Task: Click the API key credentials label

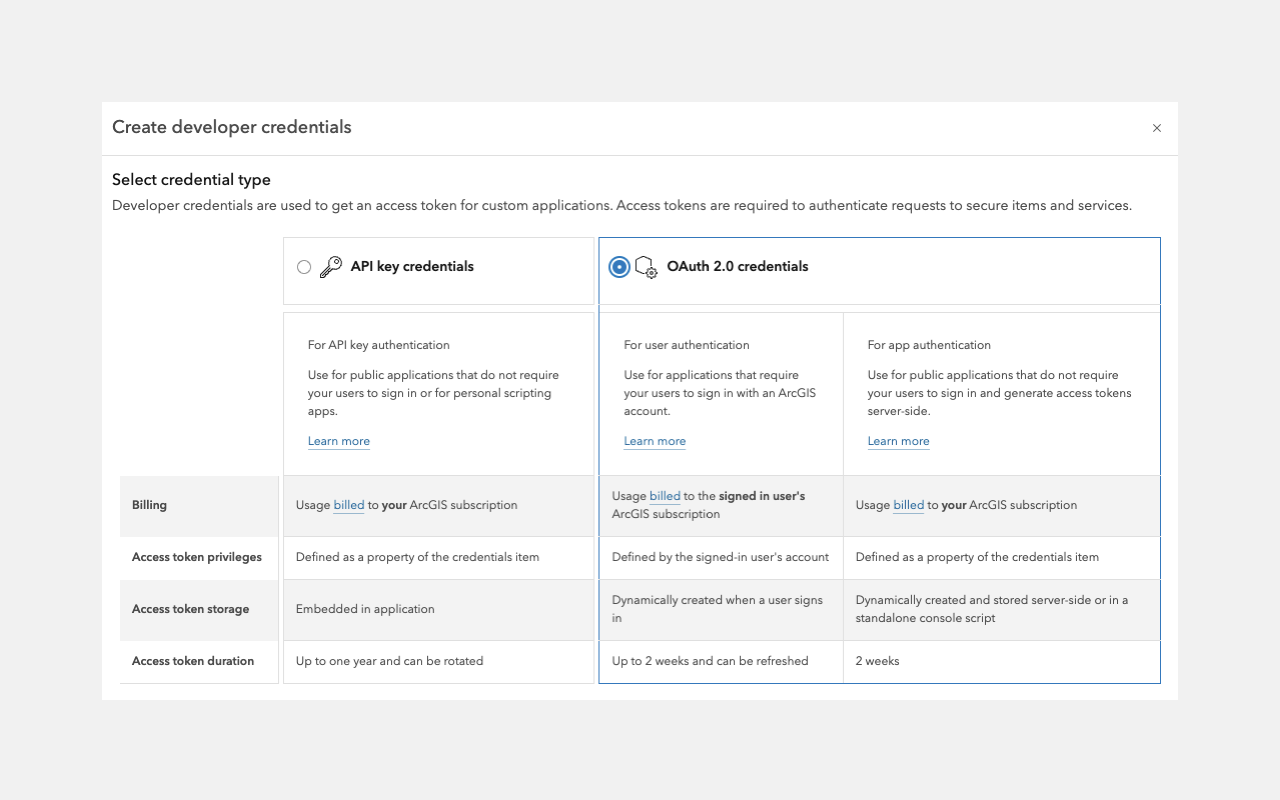Action: pos(412,267)
